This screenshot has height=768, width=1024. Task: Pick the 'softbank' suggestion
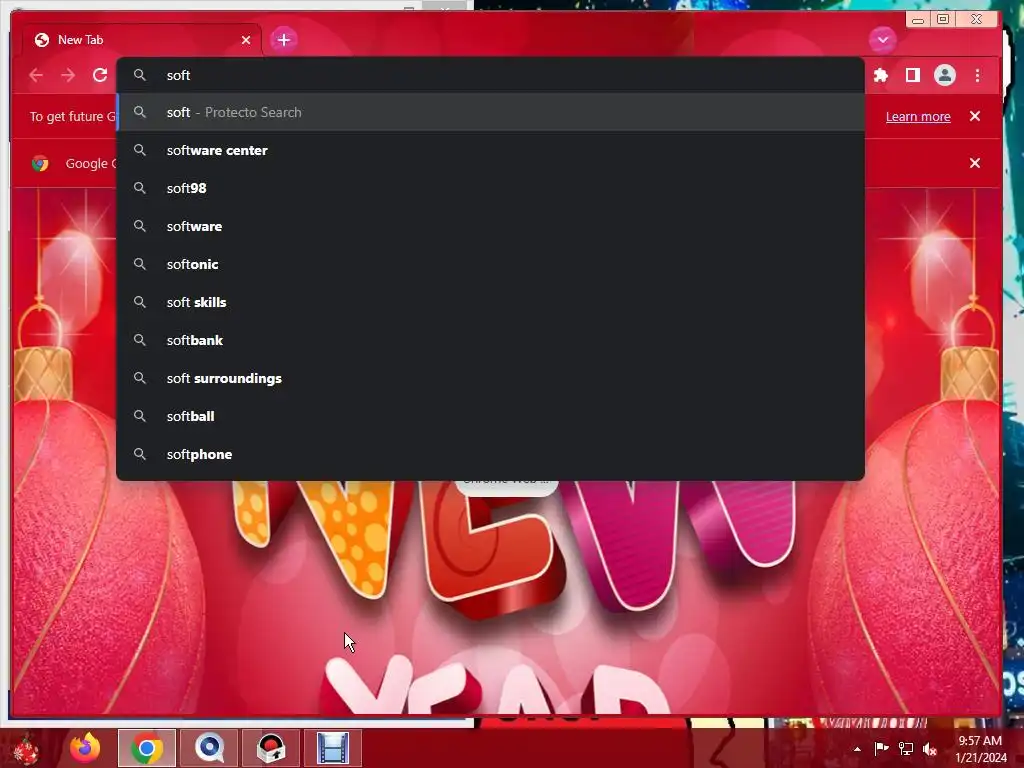tap(490, 340)
